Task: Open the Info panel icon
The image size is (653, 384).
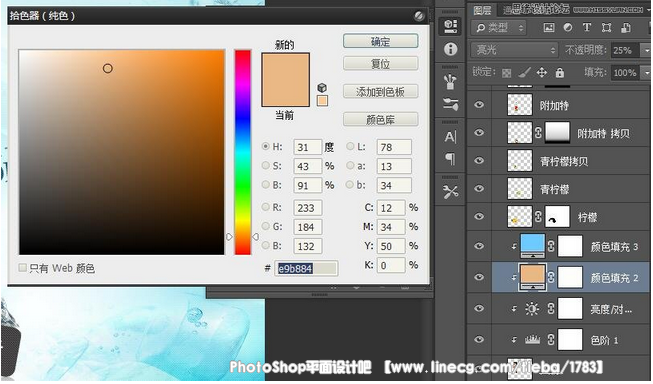Action: [x=450, y=49]
